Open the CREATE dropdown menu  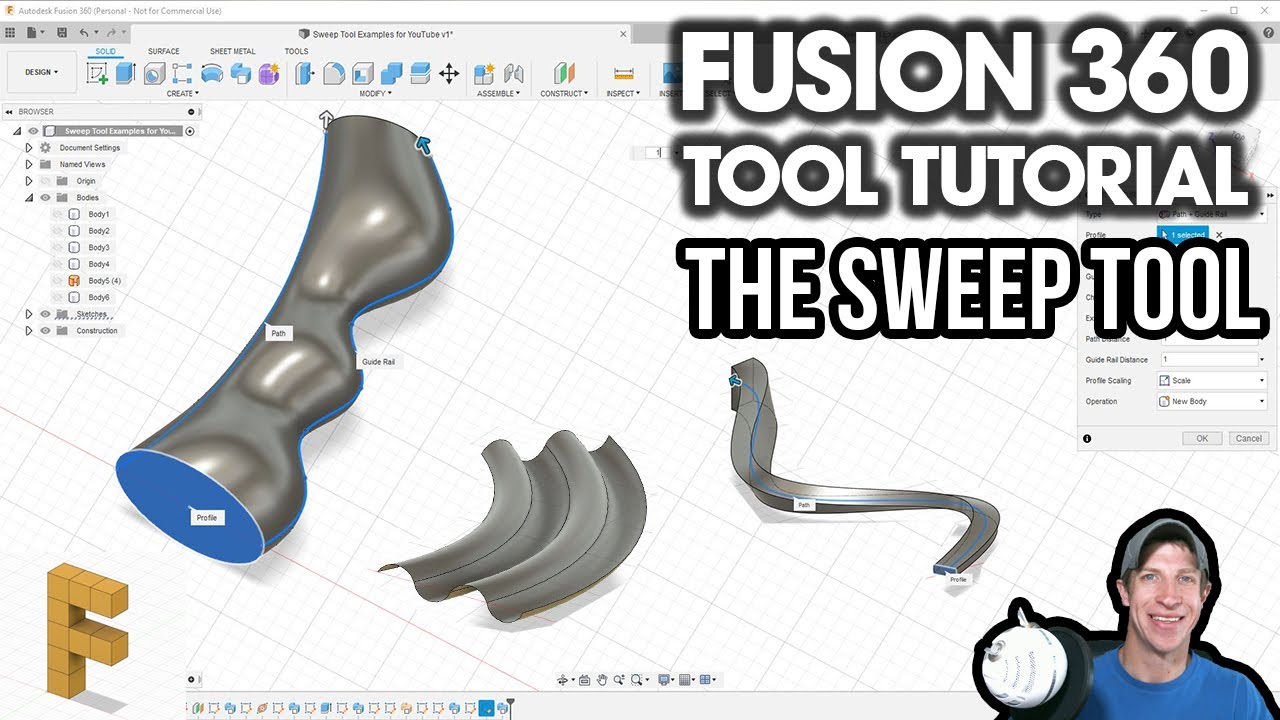click(183, 94)
